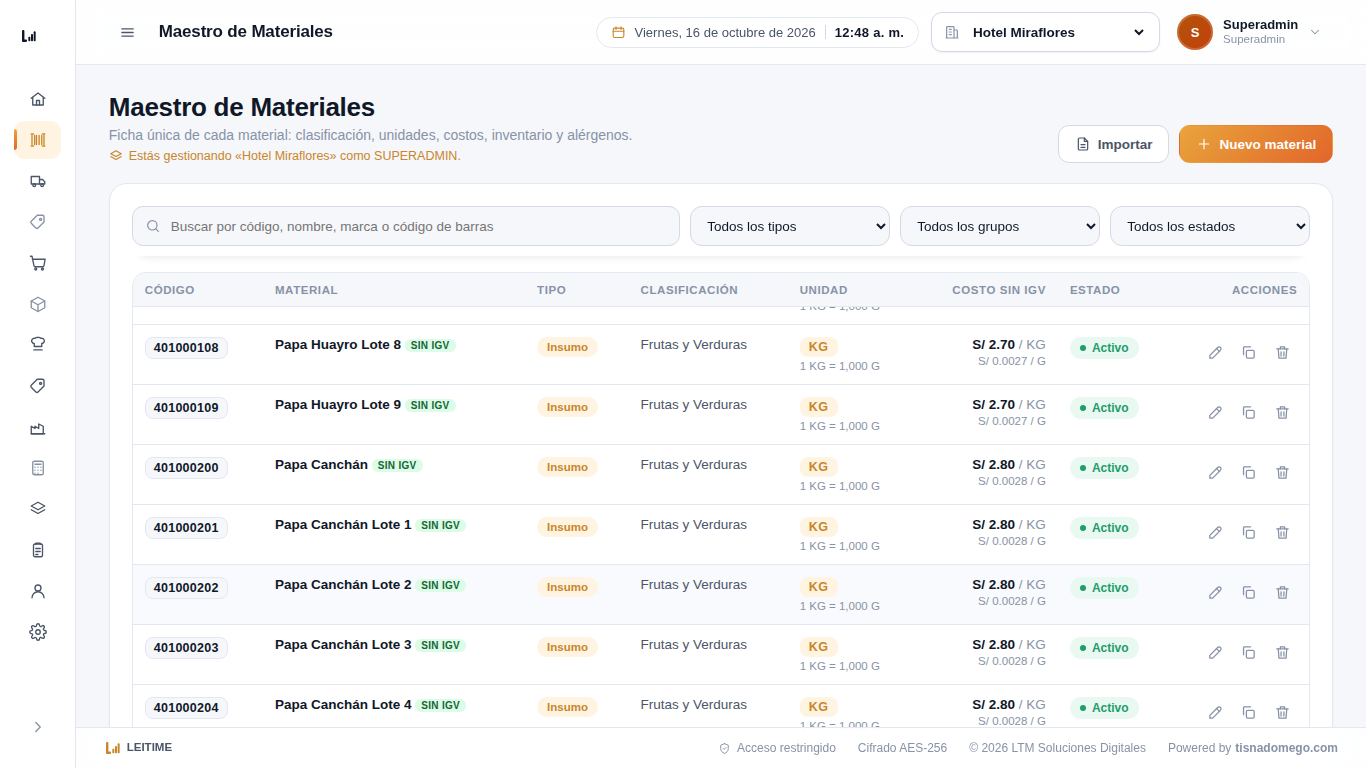Open the Todos los grupos dropdown
Screen dimensions: 1366x768
[x=1000, y=226]
